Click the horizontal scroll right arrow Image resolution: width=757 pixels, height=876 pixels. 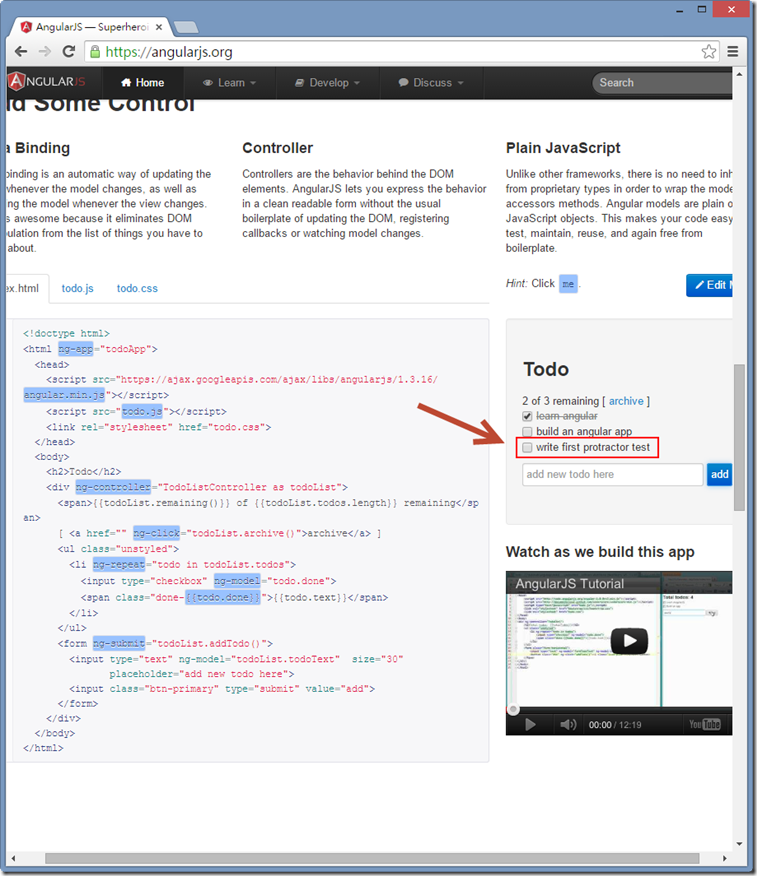[725, 858]
